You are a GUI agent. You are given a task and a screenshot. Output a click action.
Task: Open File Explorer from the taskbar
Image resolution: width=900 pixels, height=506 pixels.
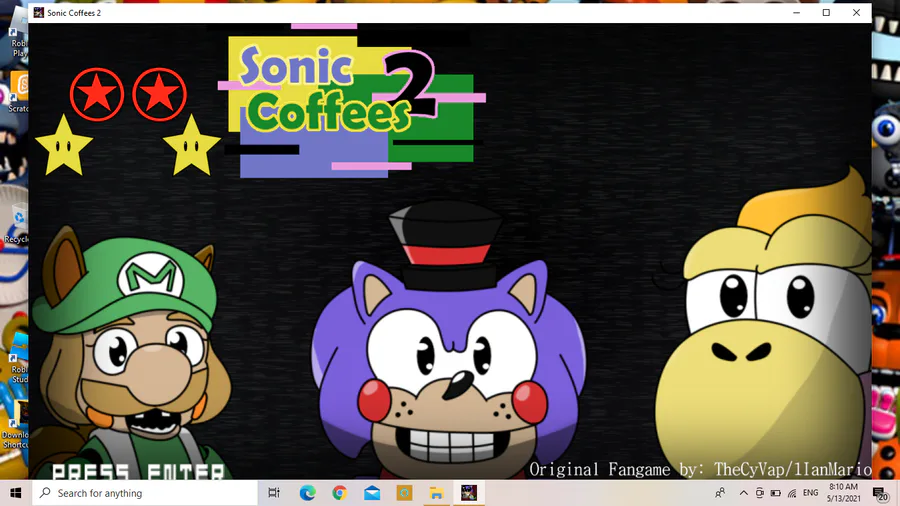coord(436,493)
